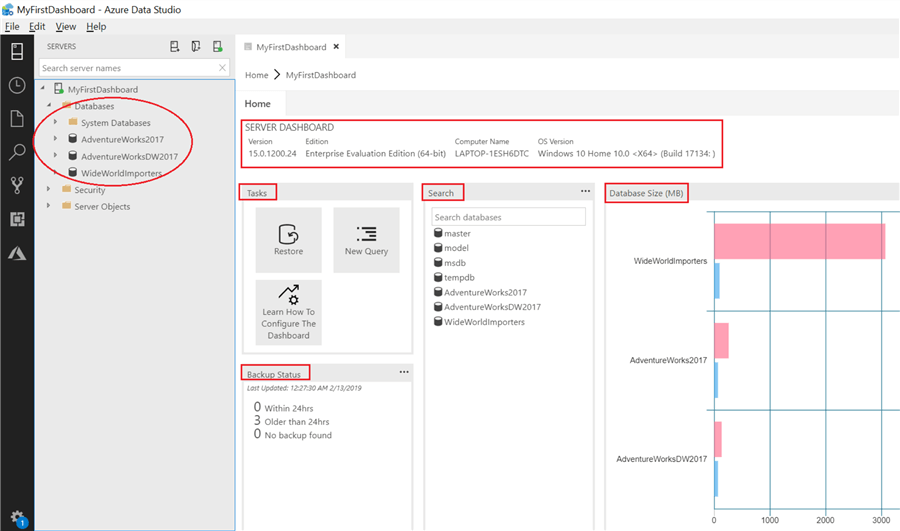
Task: Expand the Security folder
Action: [49, 188]
